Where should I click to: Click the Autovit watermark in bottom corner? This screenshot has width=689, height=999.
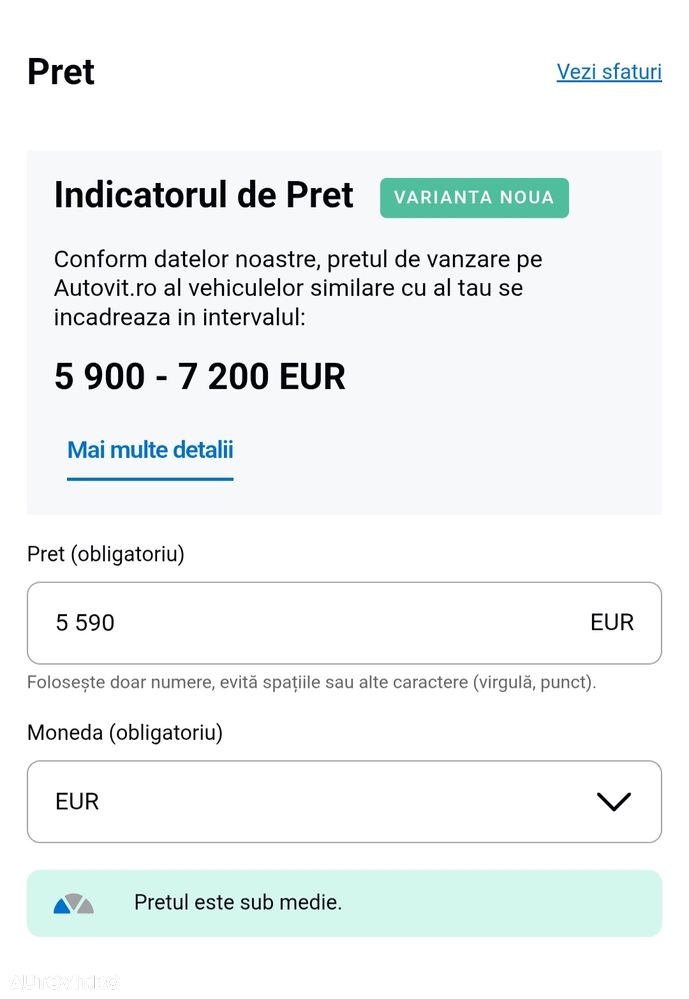[x=60, y=981]
